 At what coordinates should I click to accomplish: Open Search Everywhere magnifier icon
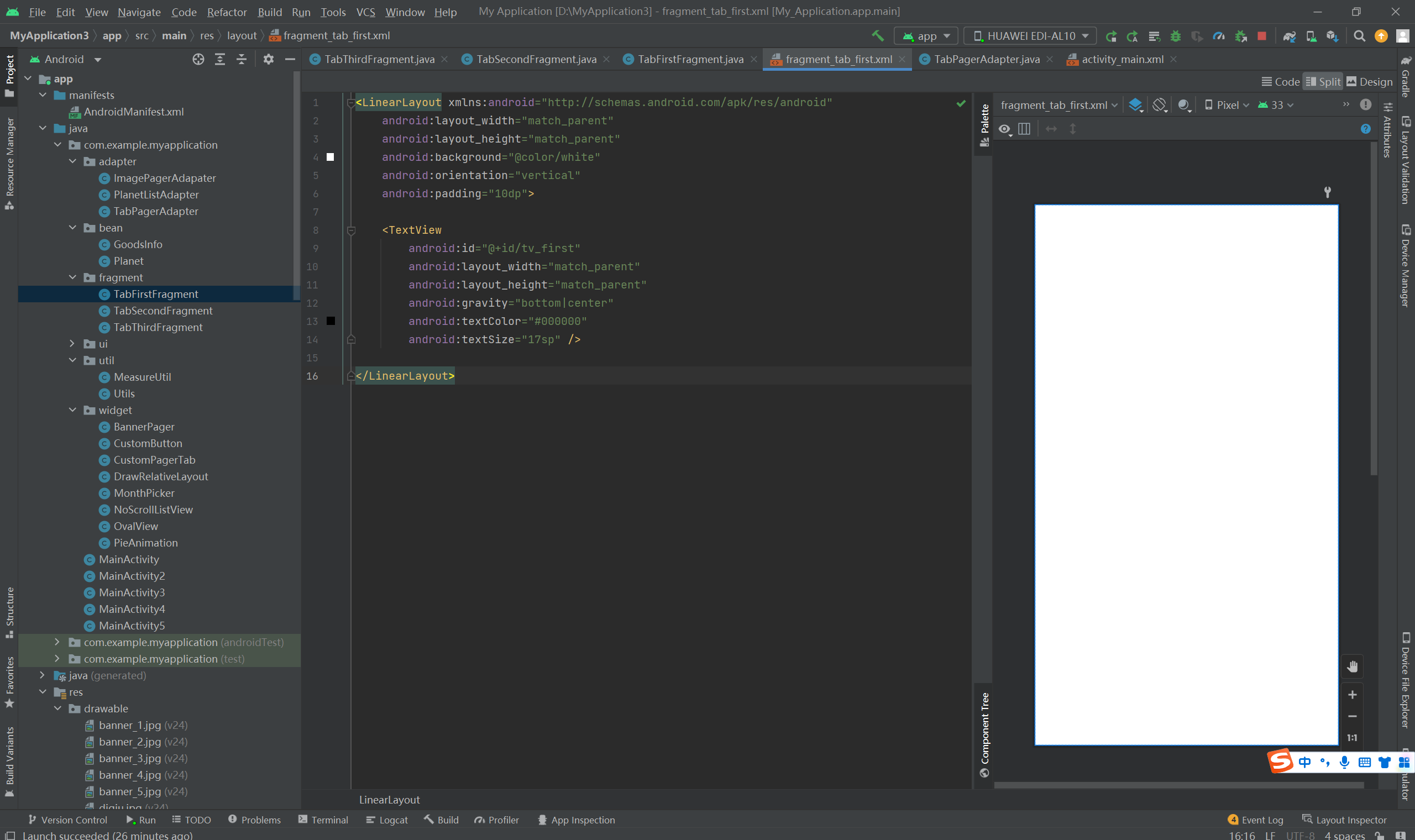coord(1359,36)
